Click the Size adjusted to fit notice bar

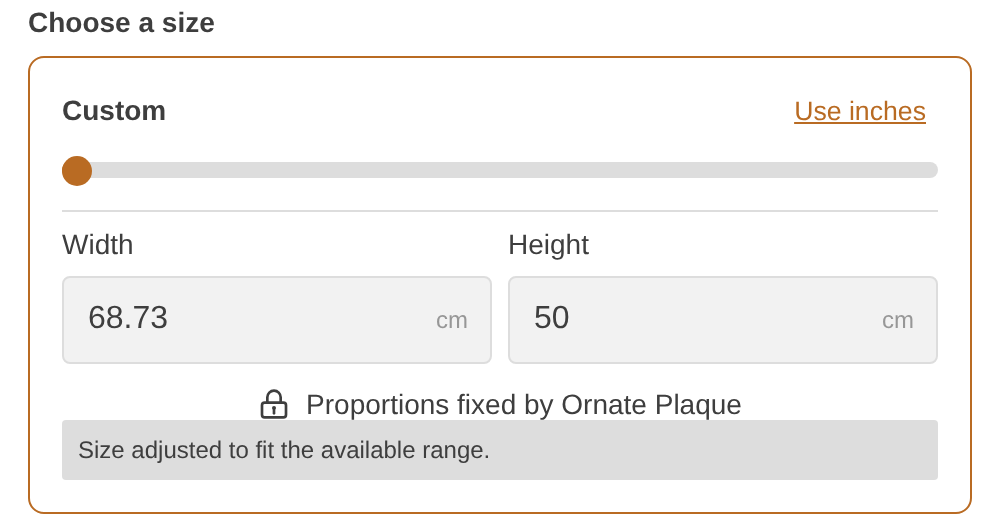(500, 450)
